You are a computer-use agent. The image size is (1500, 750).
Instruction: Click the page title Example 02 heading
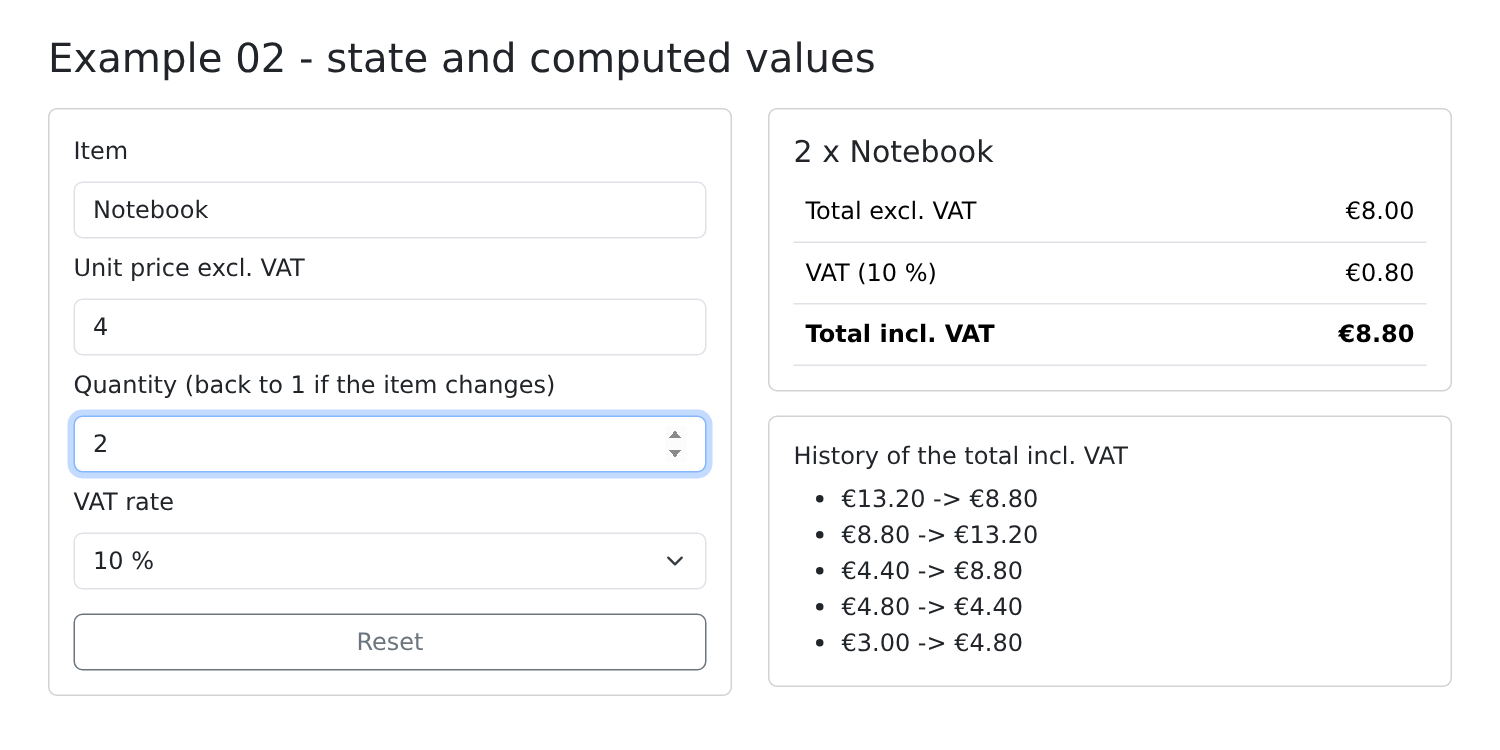pyautogui.click(x=462, y=58)
